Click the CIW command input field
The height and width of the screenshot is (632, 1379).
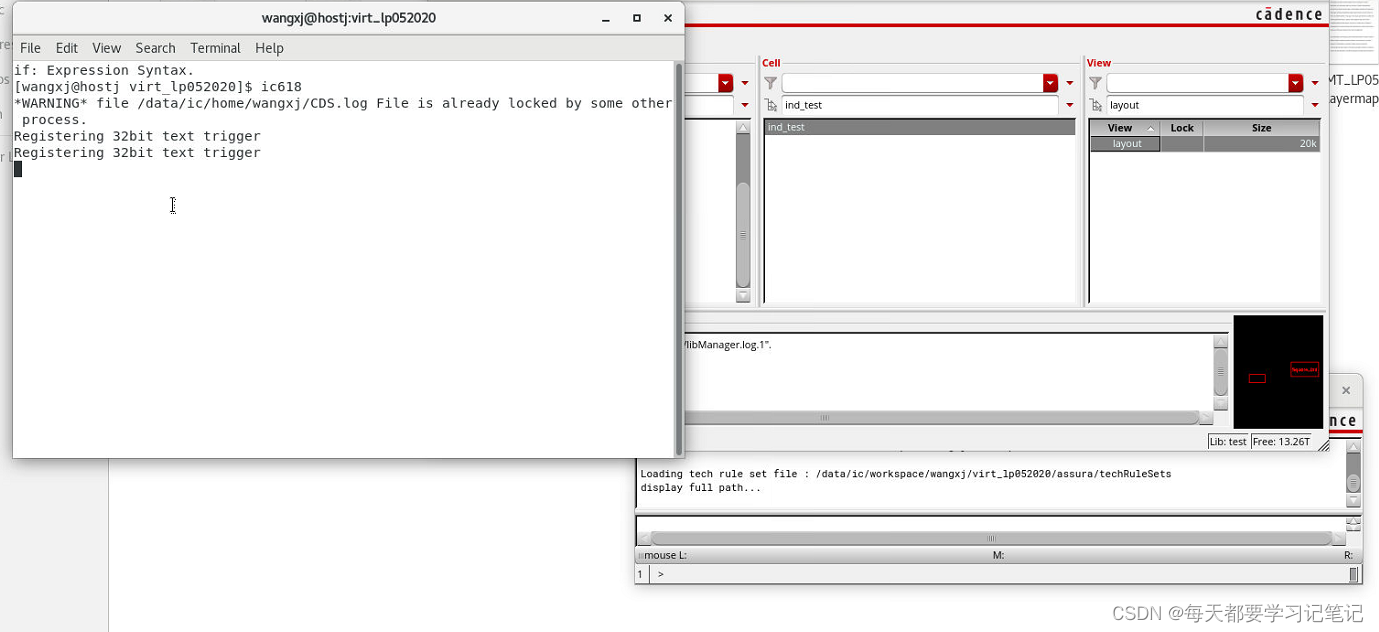click(x=1000, y=575)
